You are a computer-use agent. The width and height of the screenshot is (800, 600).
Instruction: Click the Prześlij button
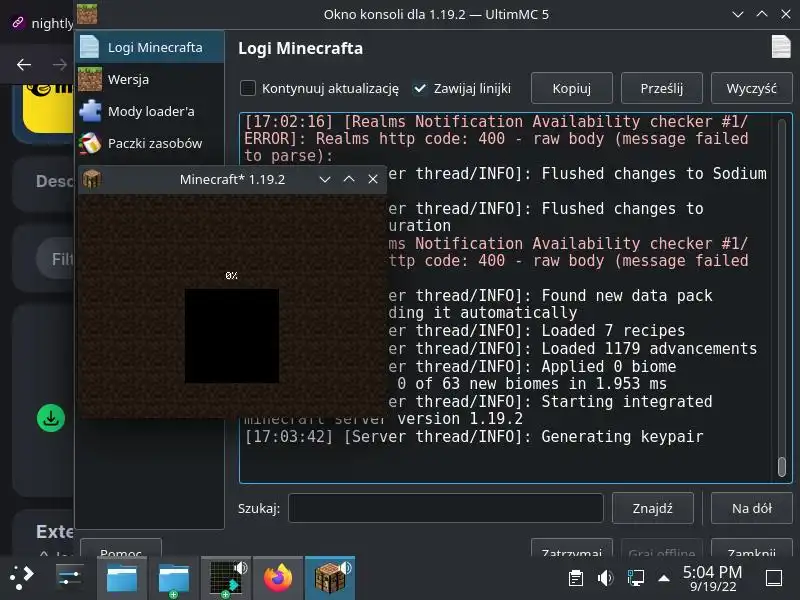662,88
